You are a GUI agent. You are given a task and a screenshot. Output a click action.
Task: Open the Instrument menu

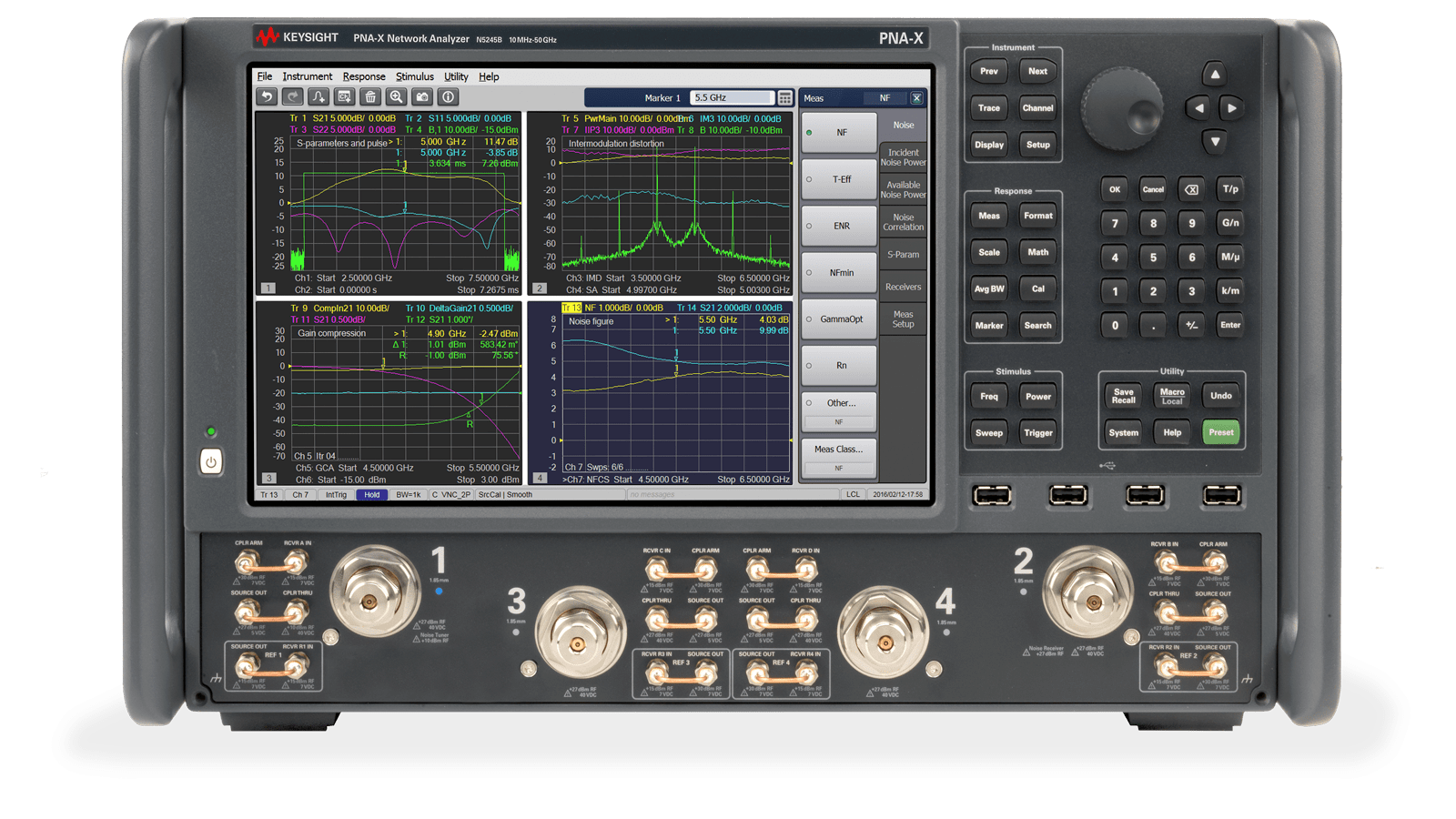(307, 76)
